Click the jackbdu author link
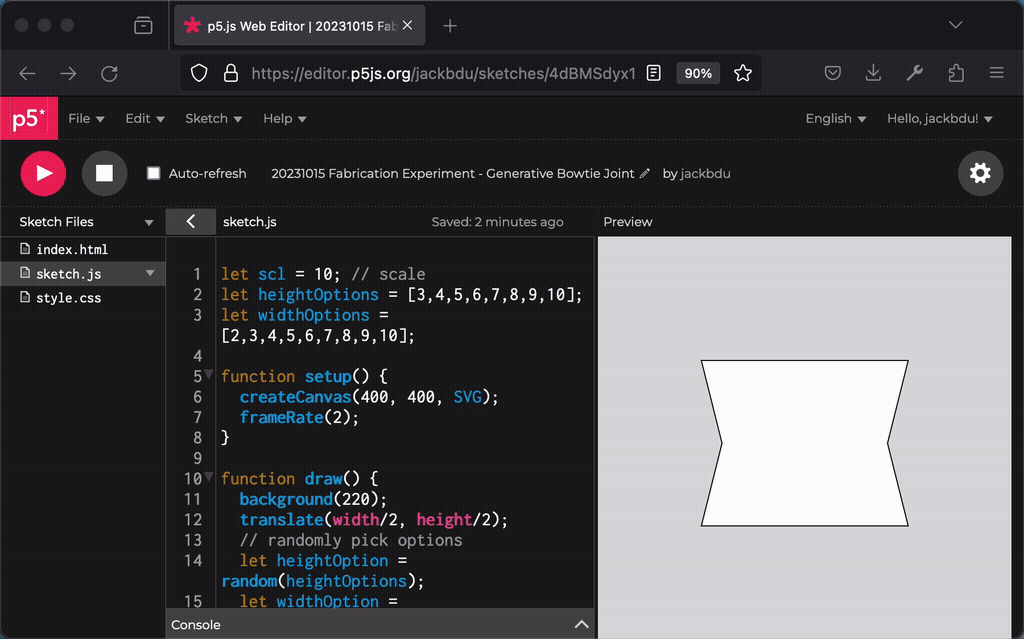This screenshot has height=639, width=1024. click(705, 174)
